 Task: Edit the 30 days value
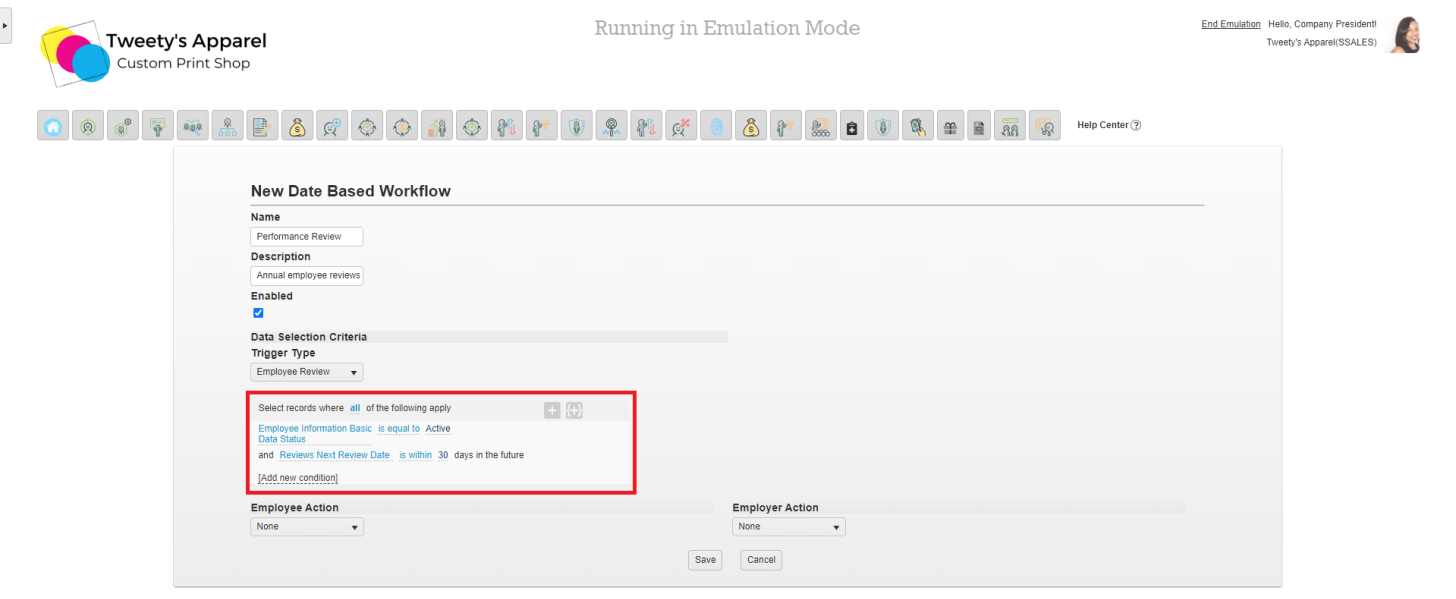[443, 455]
